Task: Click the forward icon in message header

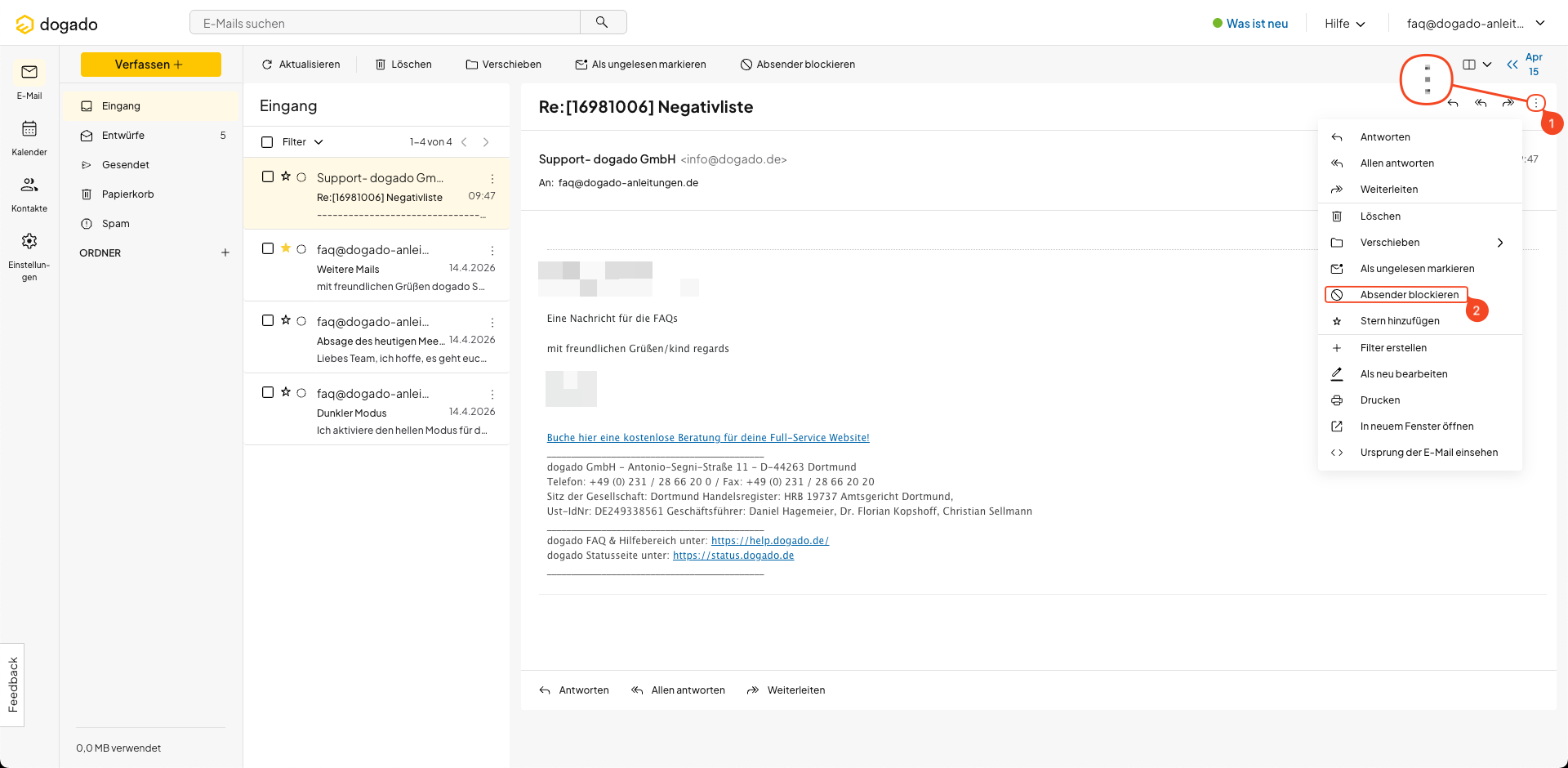Action: [1508, 103]
